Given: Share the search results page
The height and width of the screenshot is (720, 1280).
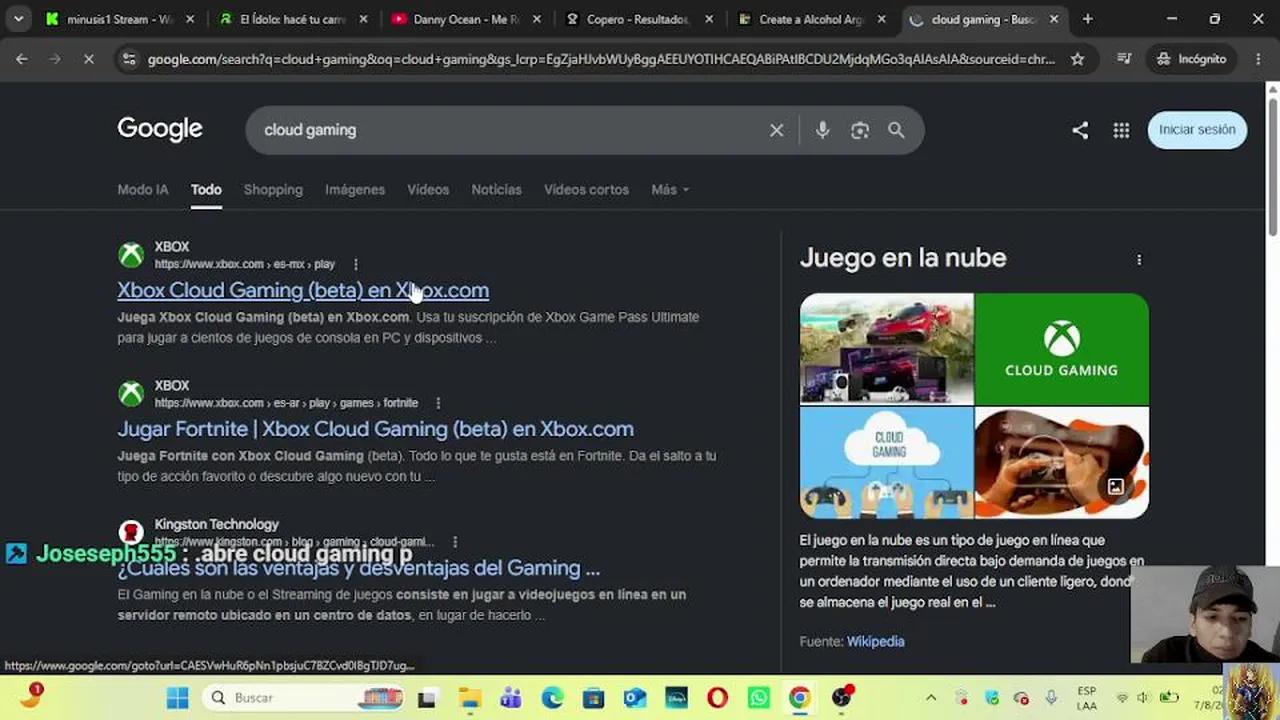Looking at the screenshot, I should click(x=1080, y=130).
